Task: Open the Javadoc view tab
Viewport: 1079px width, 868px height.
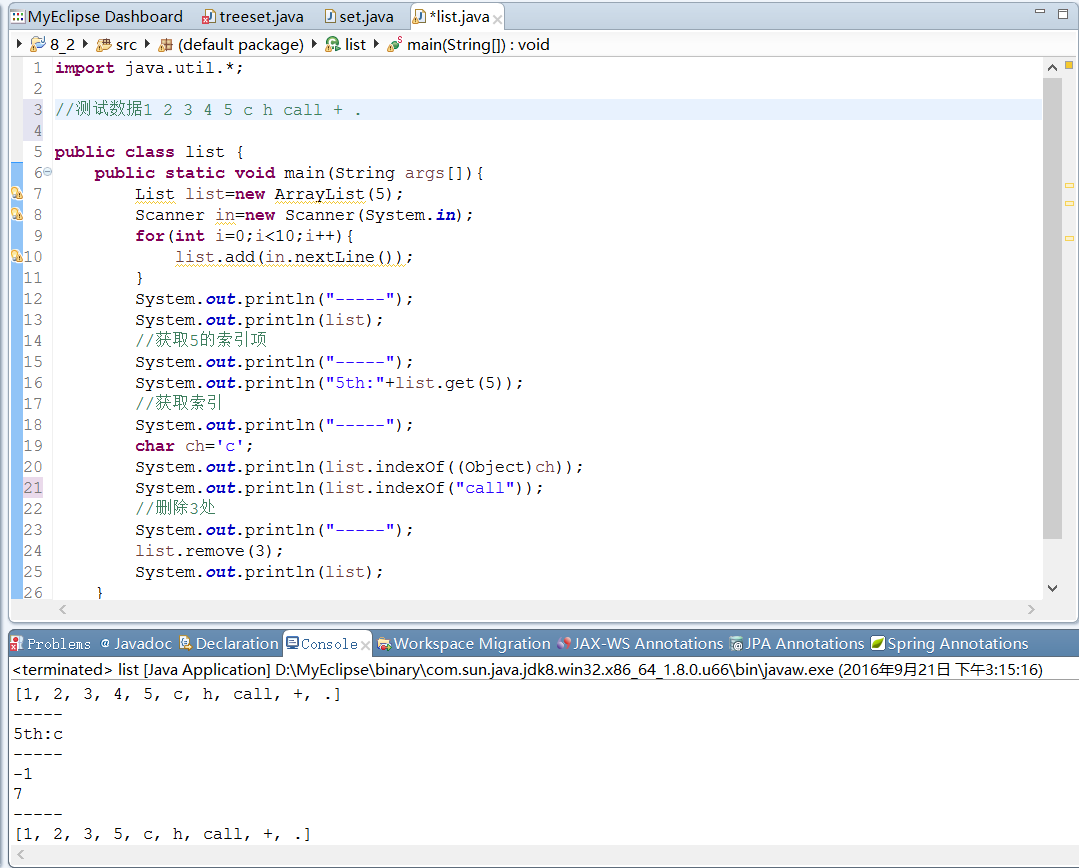Action: click(x=136, y=644)
